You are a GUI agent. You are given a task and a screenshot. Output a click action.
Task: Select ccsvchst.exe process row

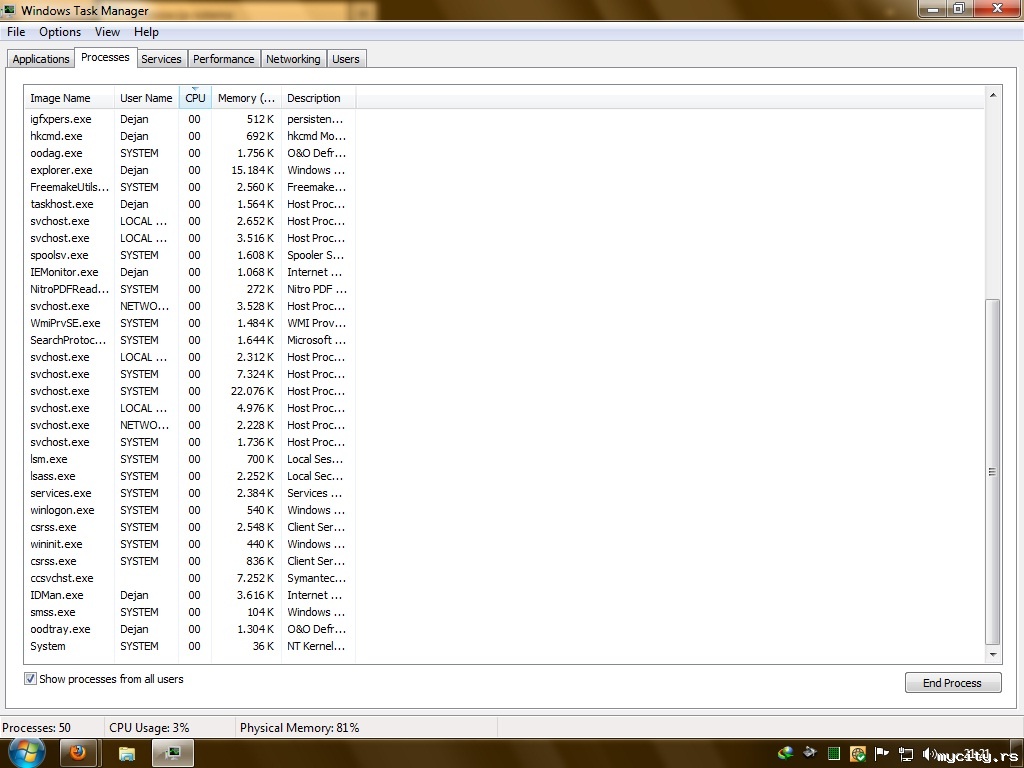point(189,578)
